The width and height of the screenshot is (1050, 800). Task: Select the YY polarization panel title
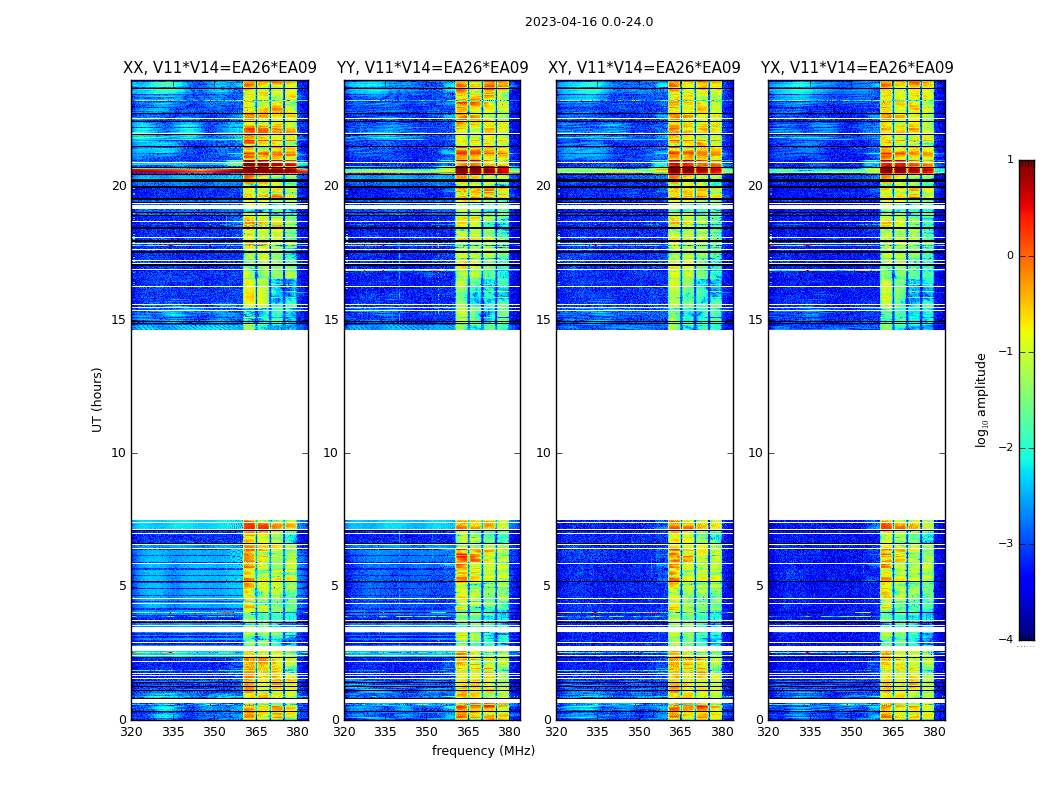tap(432, 68)
